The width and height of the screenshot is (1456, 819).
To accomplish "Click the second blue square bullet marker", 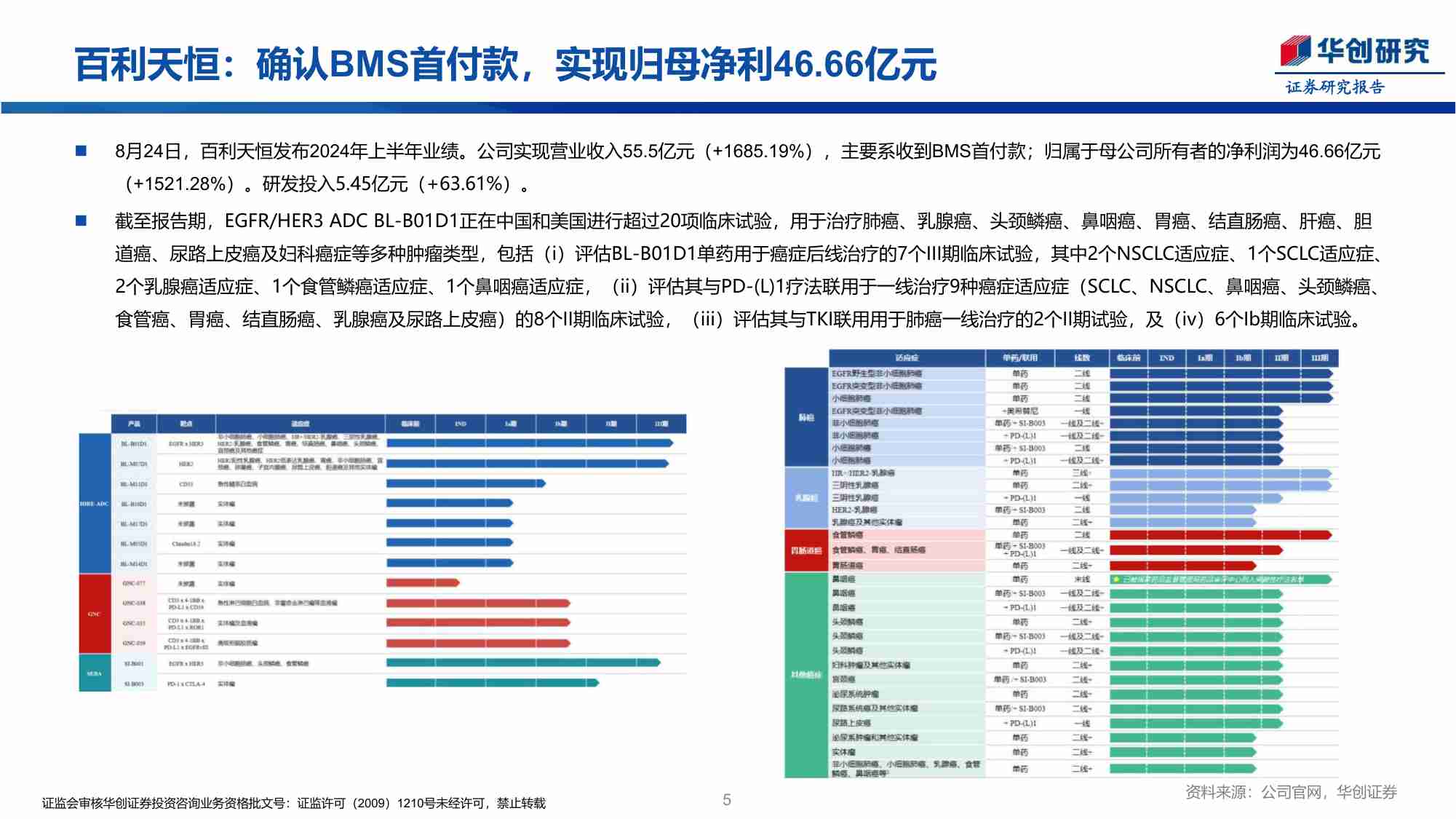I will [81, 221].
